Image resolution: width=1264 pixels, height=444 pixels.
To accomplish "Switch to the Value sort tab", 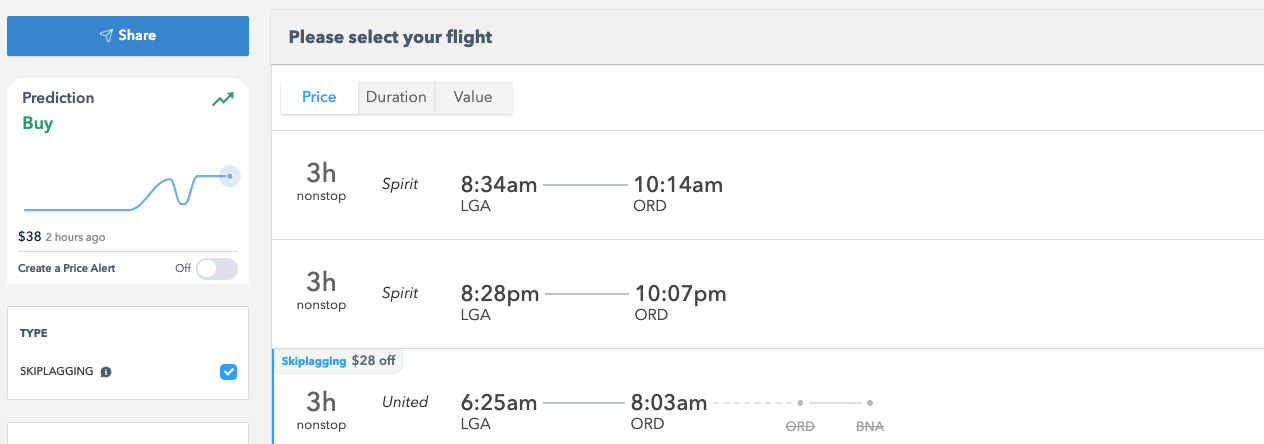I will tap(473, 97).
